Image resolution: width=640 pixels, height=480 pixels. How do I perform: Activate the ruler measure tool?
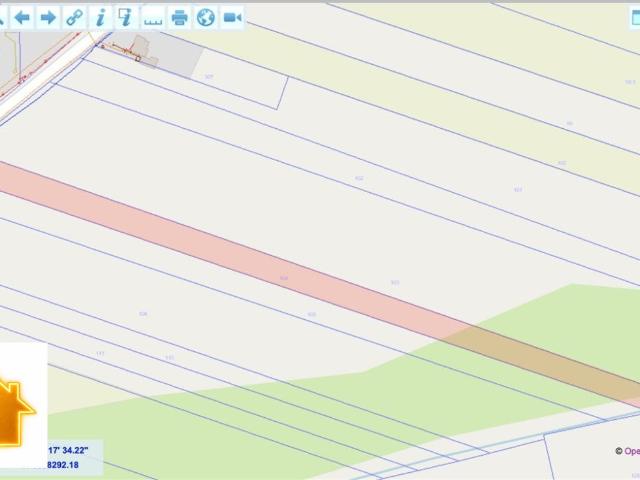153,17
